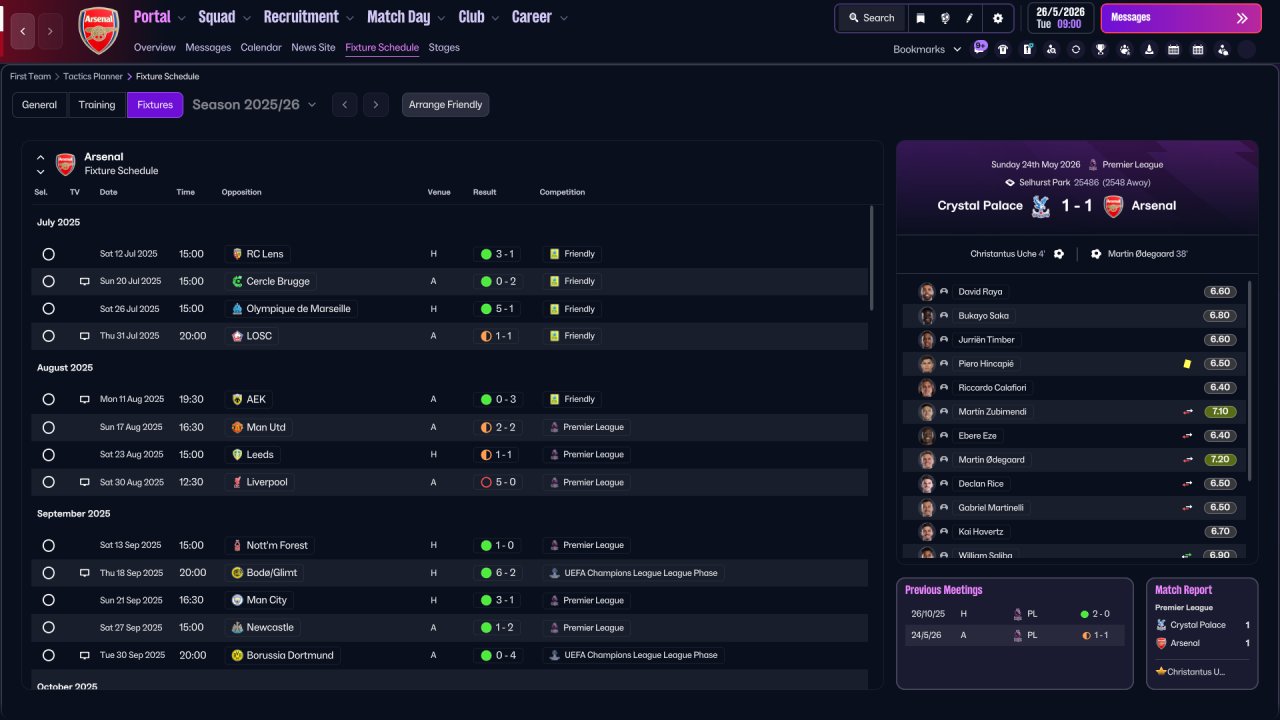Go back using the left arrow button
Screen dimensions: 1280x720
23,31
